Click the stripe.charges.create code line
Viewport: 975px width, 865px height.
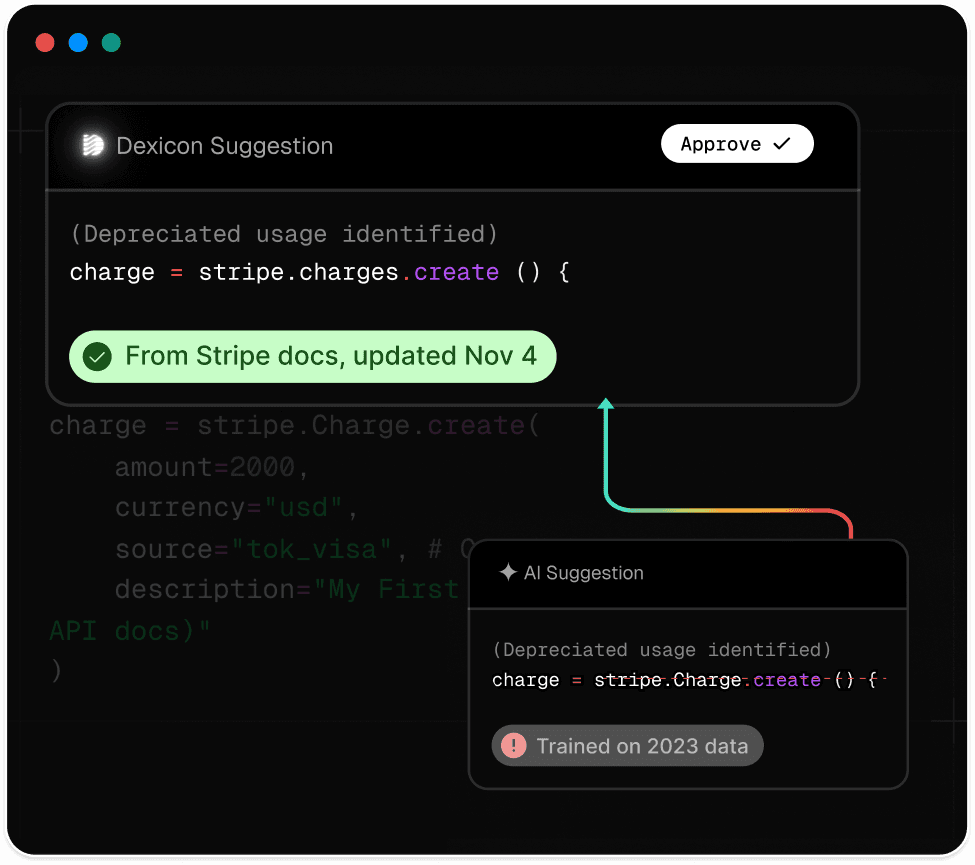(x=320, y=272)
